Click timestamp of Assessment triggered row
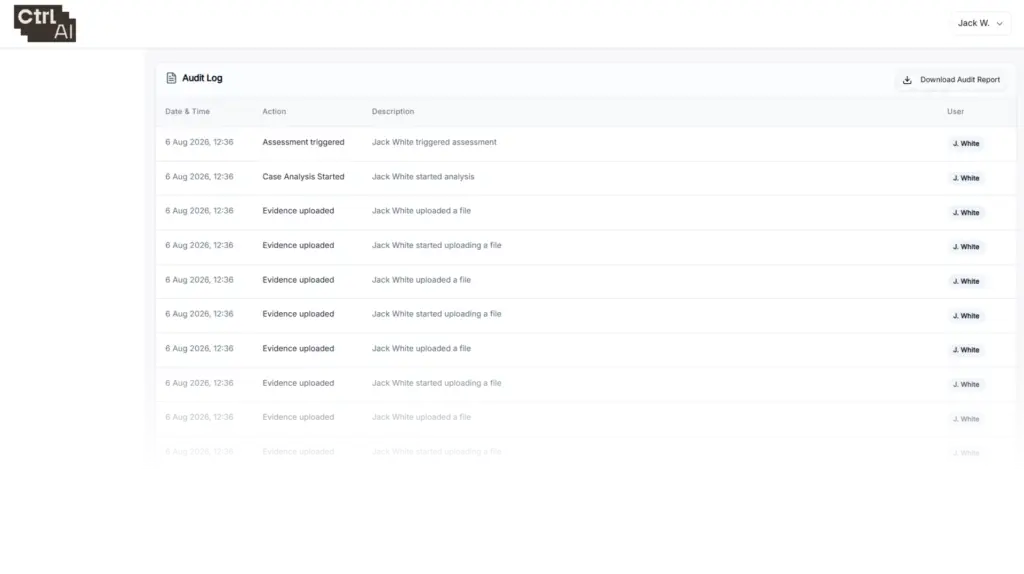Image resolution: width=1024 pixels, height=574 pixels. [199, 142]
